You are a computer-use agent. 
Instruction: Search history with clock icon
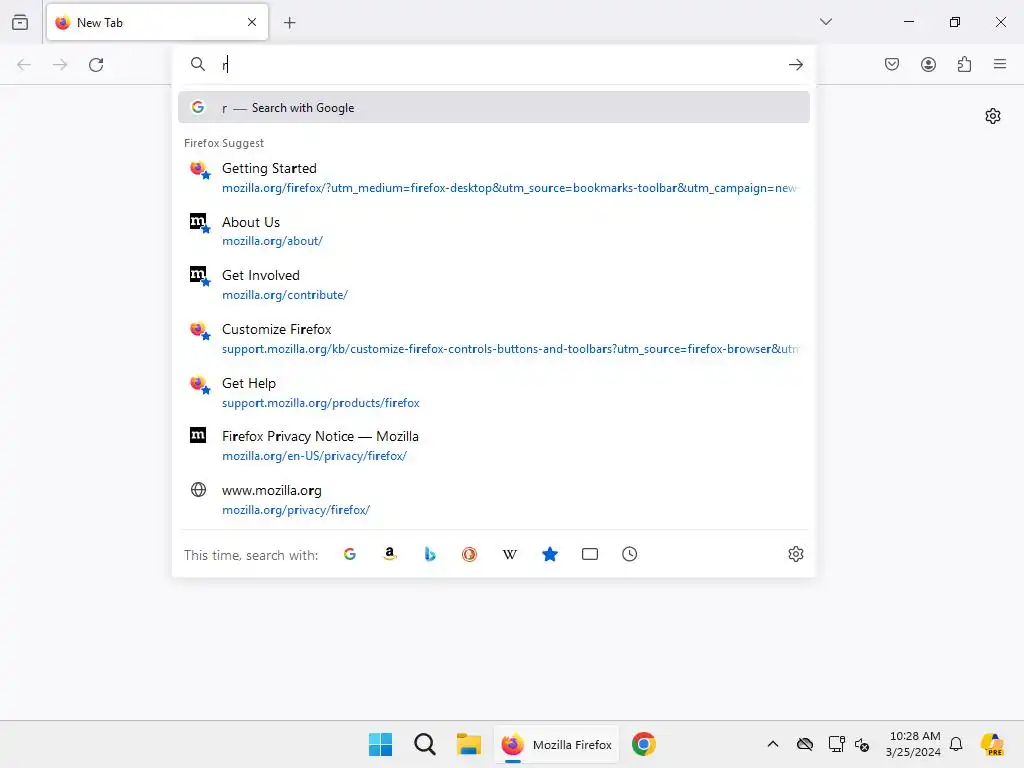(630, 554)
